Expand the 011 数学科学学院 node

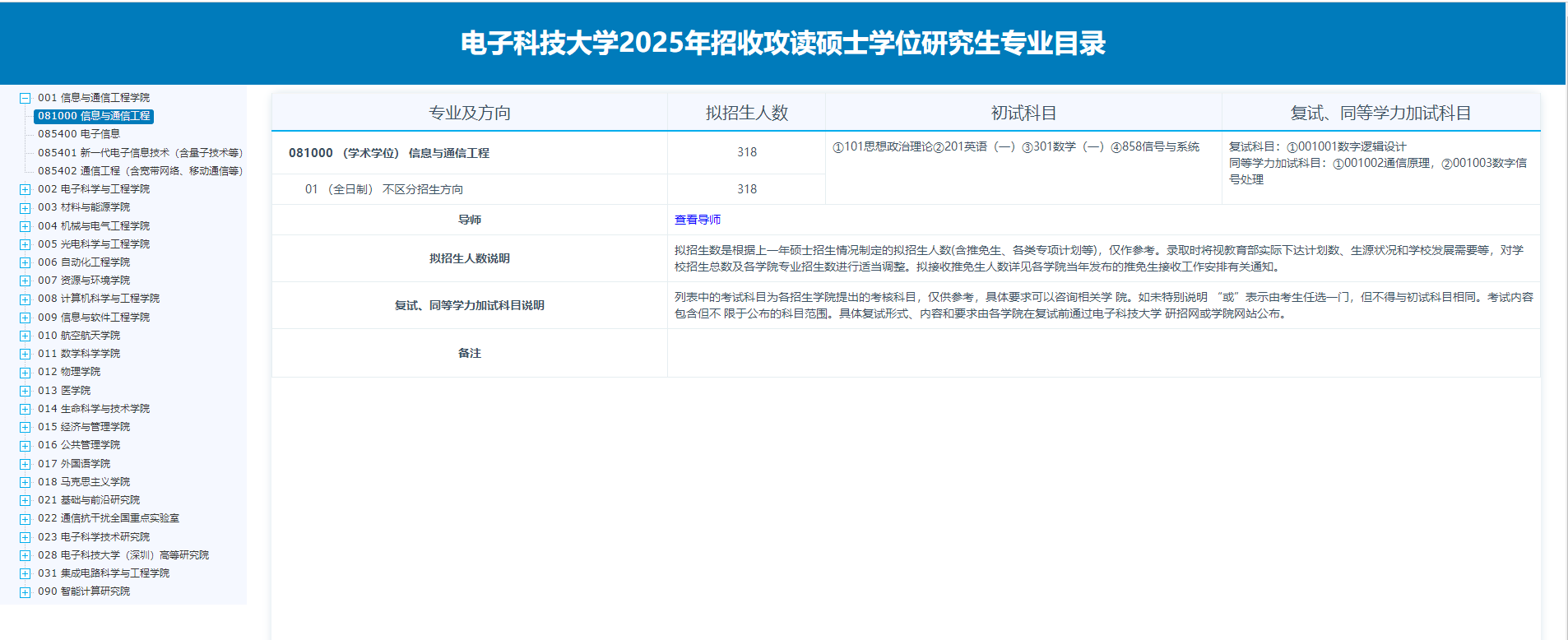point(26,354)
